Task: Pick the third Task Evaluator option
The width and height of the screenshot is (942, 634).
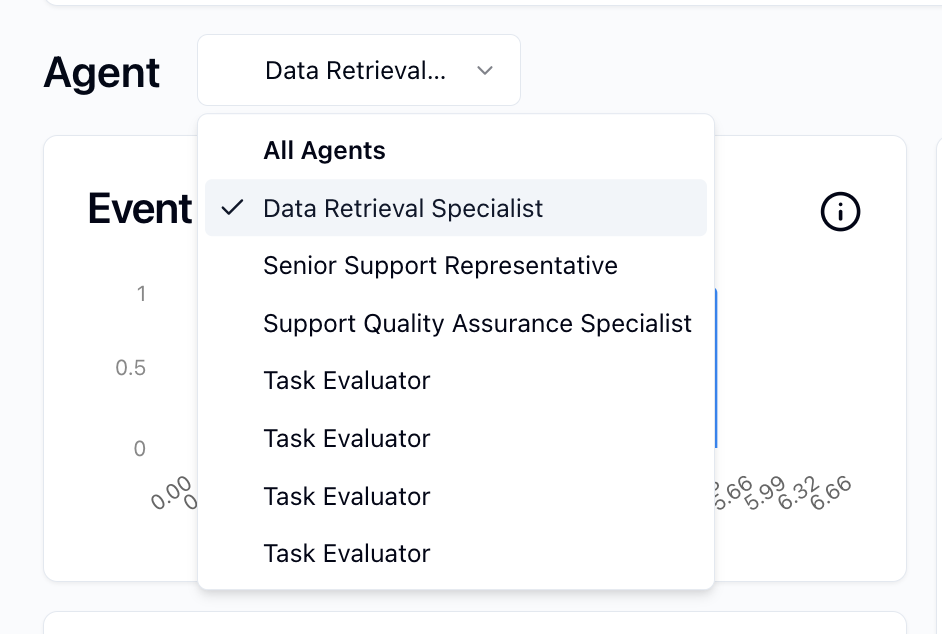Action: 347,497
